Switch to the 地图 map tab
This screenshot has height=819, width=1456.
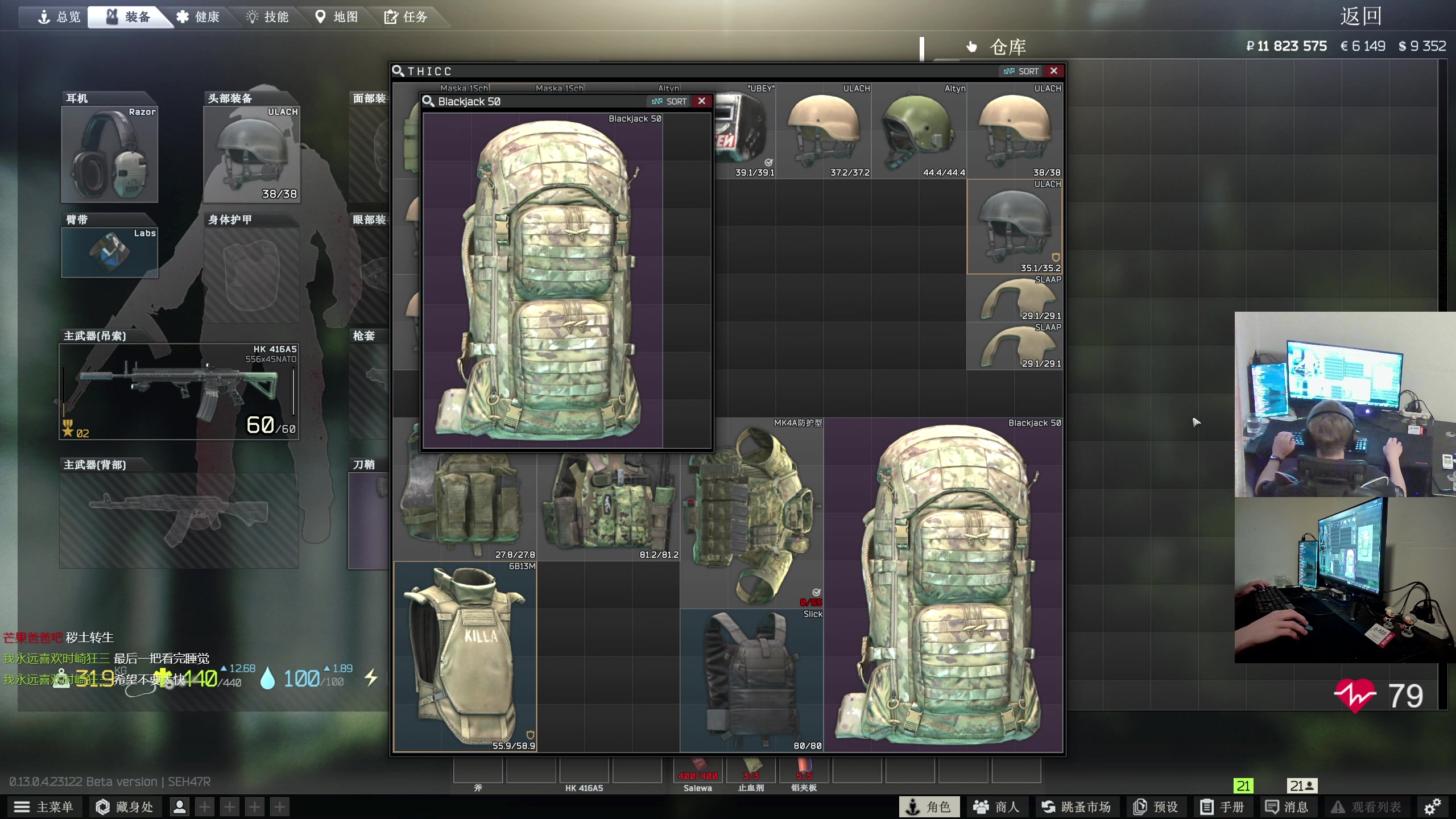(337, 16)
